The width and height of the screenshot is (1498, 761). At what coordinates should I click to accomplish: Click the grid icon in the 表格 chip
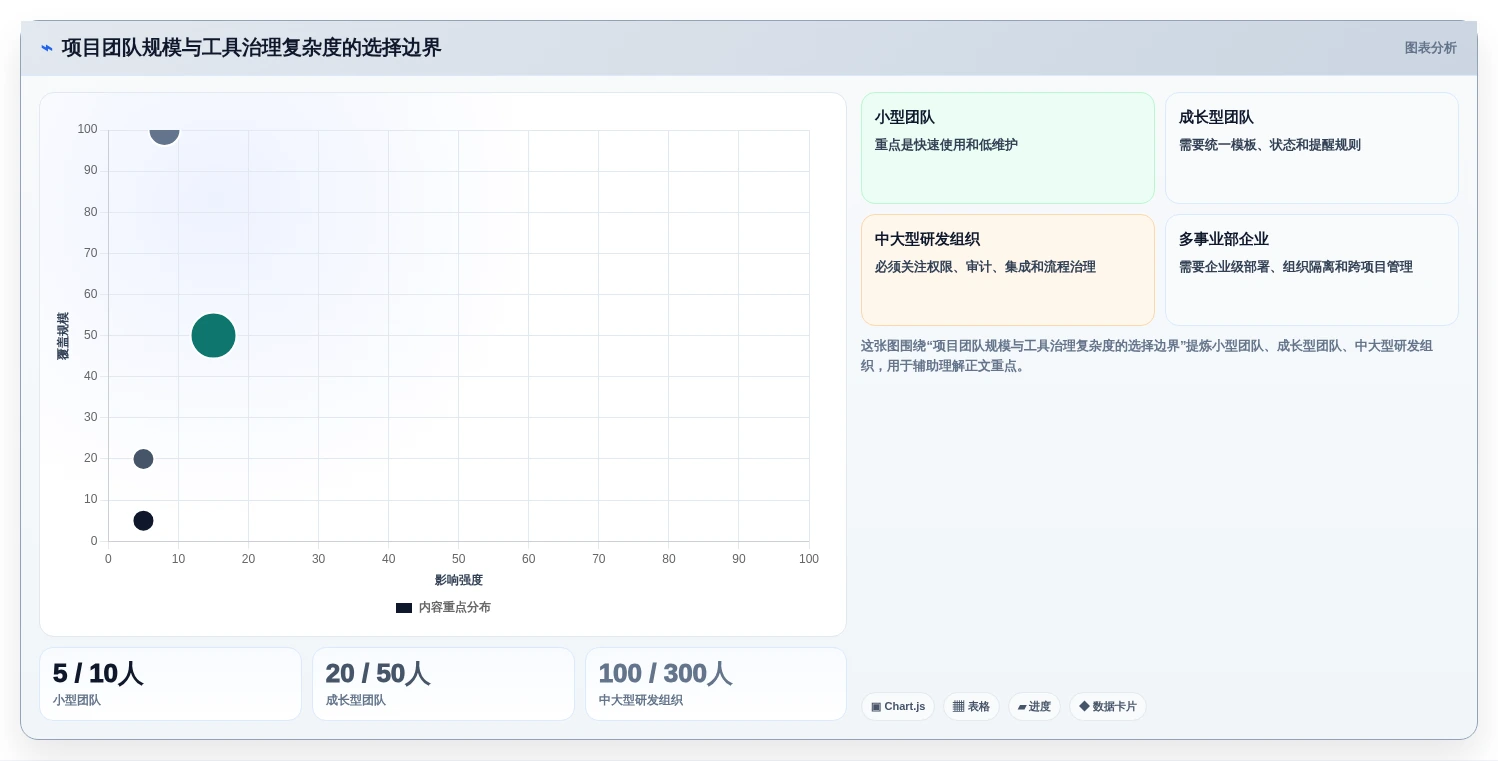(x=958, y=707)
